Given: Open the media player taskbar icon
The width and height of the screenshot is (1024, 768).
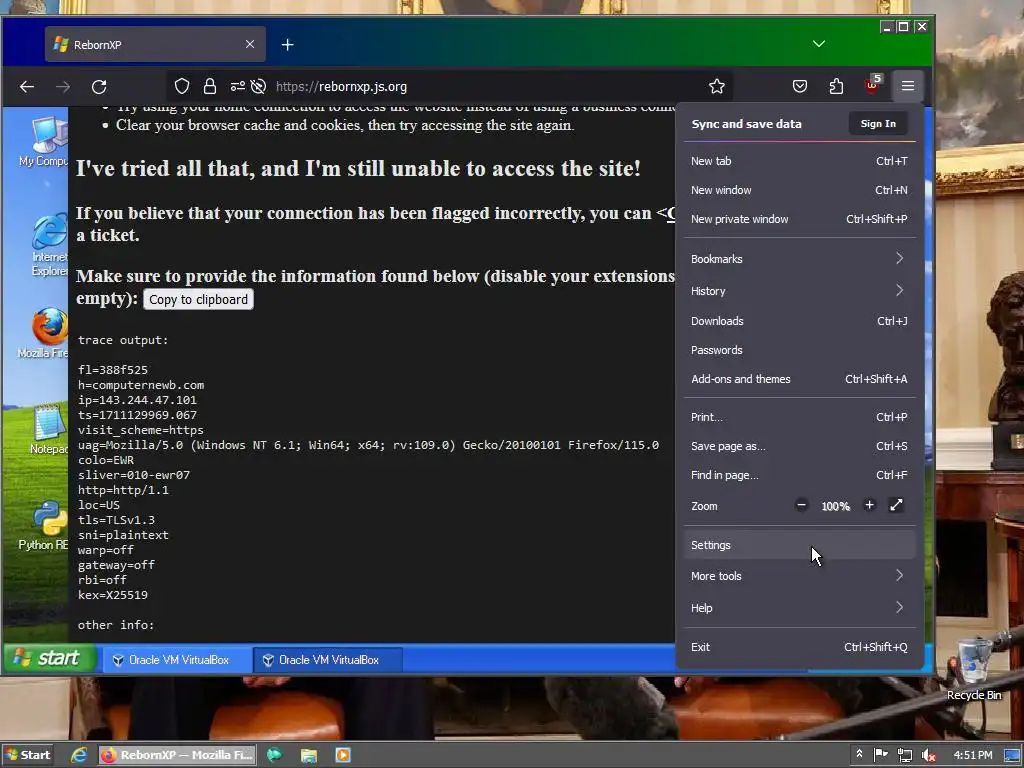Looking at the screenshot, I should click(342, 755).
